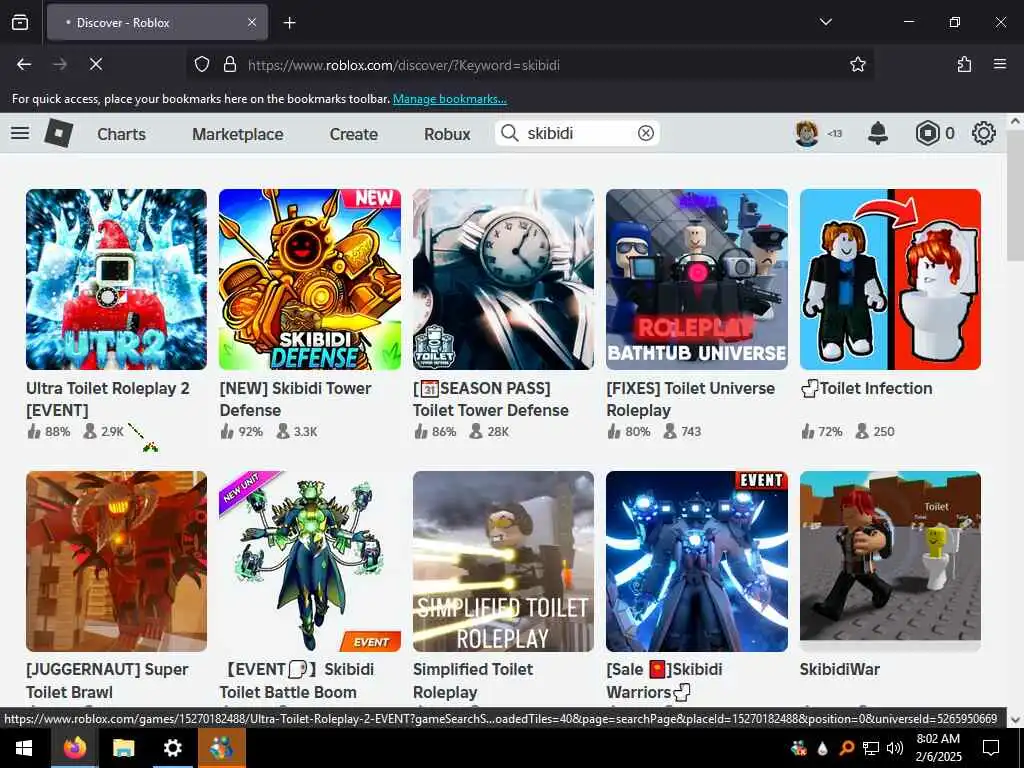This screenshot has height=768, width=1024.
Task: Open the Firefox extensions icon
Action: 964,64
